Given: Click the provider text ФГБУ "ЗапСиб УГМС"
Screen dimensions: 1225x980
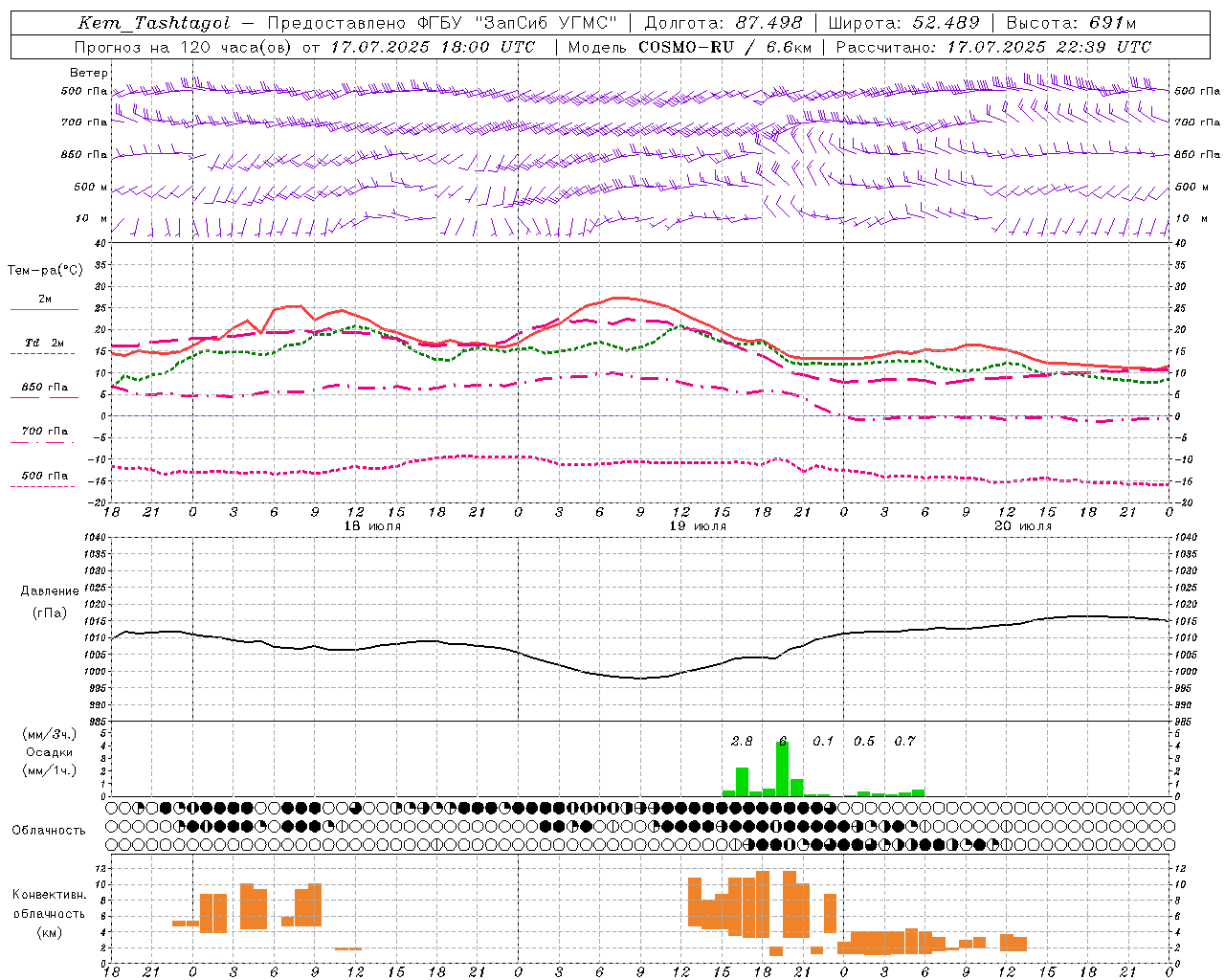Looking at the screenshot, I should (x=518, y=23).
